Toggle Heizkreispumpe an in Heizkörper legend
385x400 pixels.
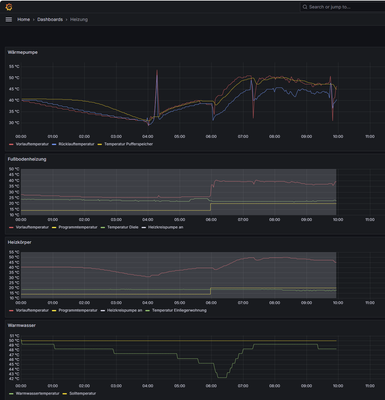pyautogui.click(x=125, y=310)
